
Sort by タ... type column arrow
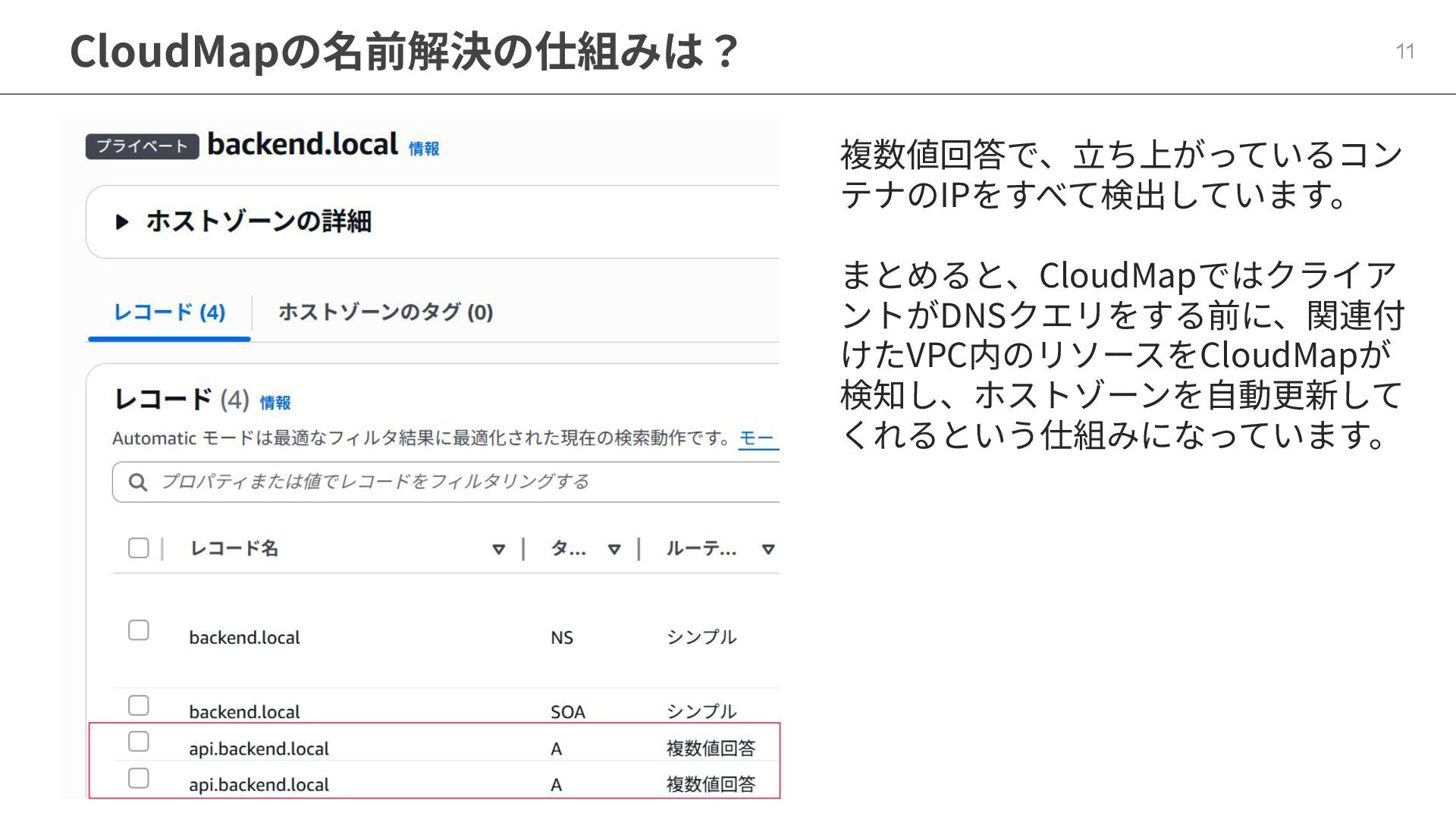(614, 549)
